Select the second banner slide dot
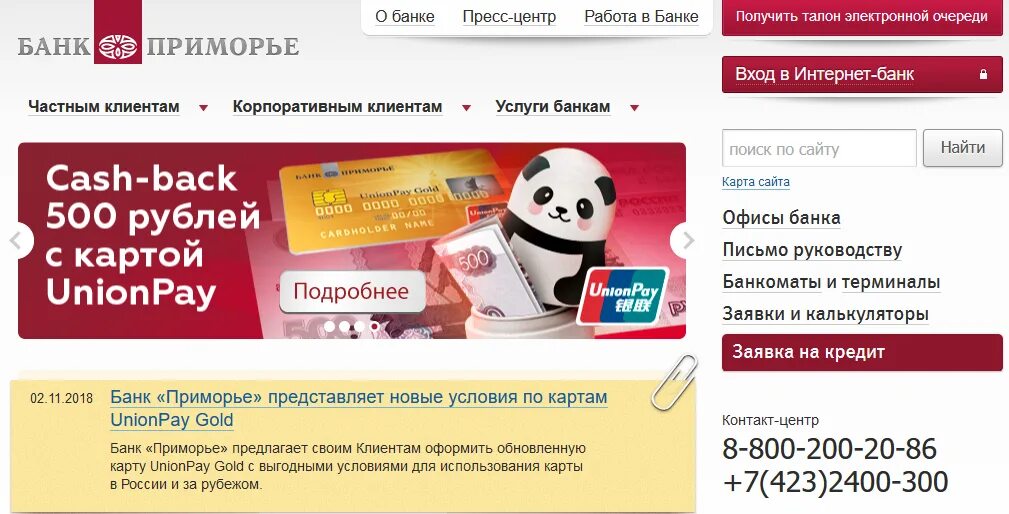This screenshot has height=514, width=1009. pos(344,327)
